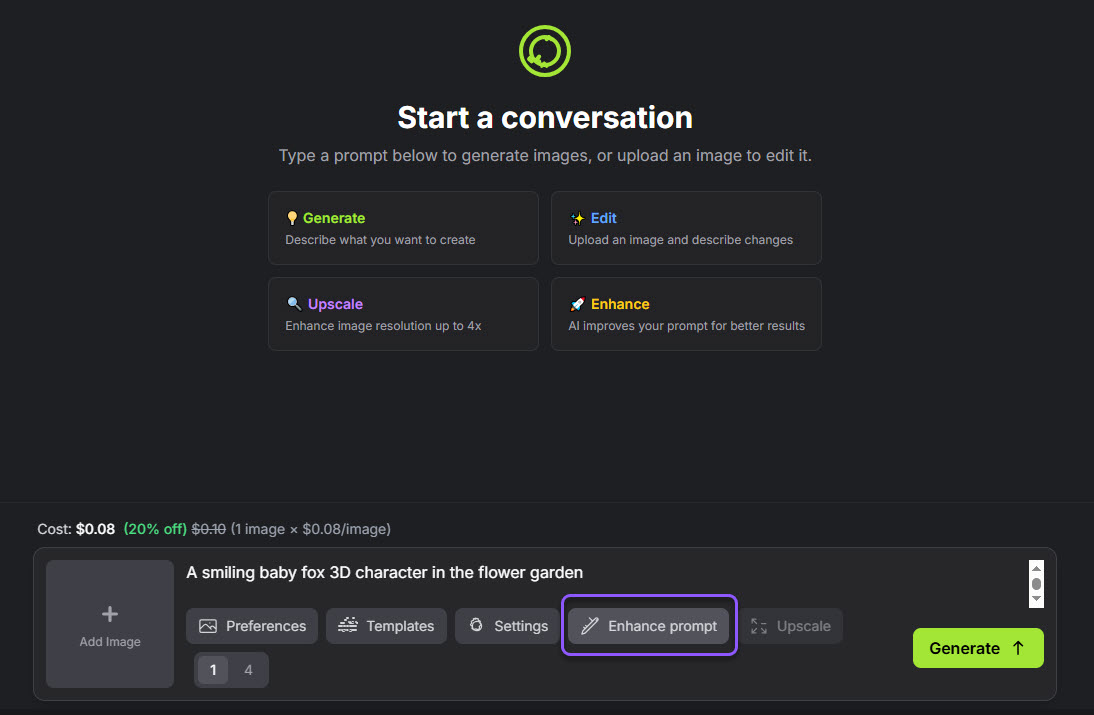Viewport: 1094px width, 715px height.
Task: Click the magnifier icon on Upscale card
Action: [x=293, y=304]
